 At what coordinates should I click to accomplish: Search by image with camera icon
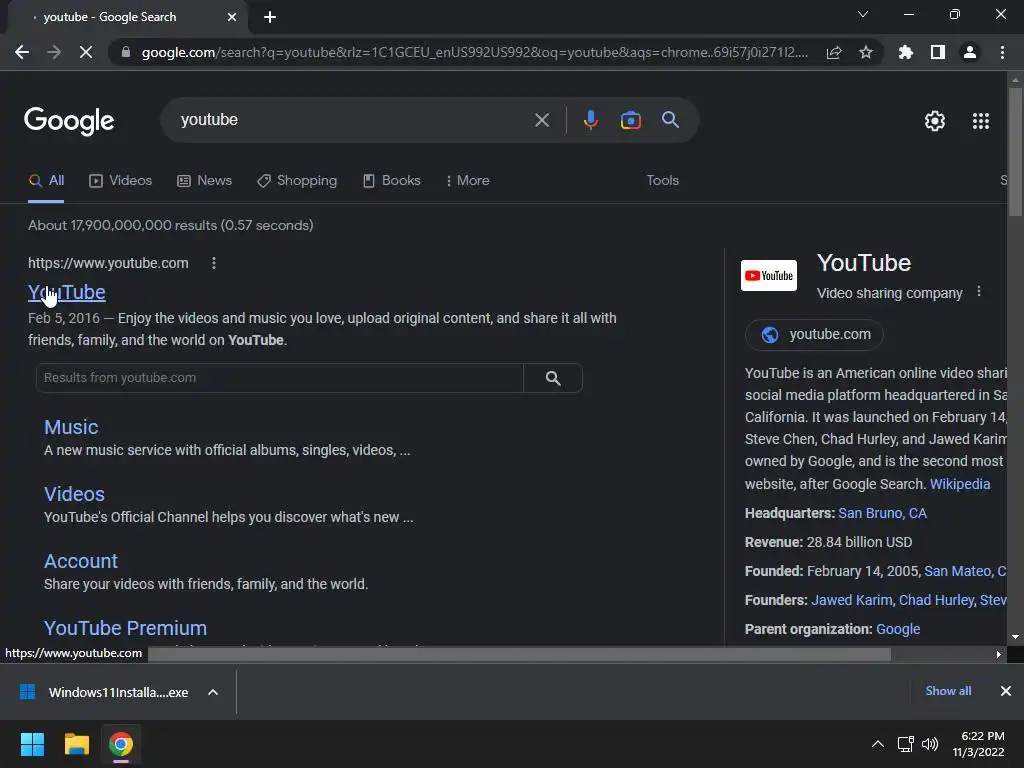click(x=630, y=120)
